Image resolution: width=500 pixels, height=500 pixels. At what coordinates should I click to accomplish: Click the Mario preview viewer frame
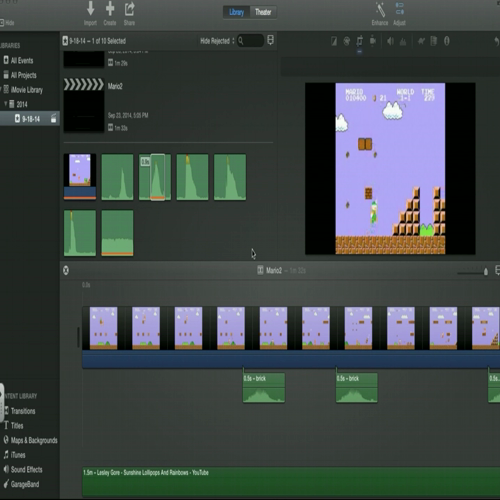(x=390, y=169)
